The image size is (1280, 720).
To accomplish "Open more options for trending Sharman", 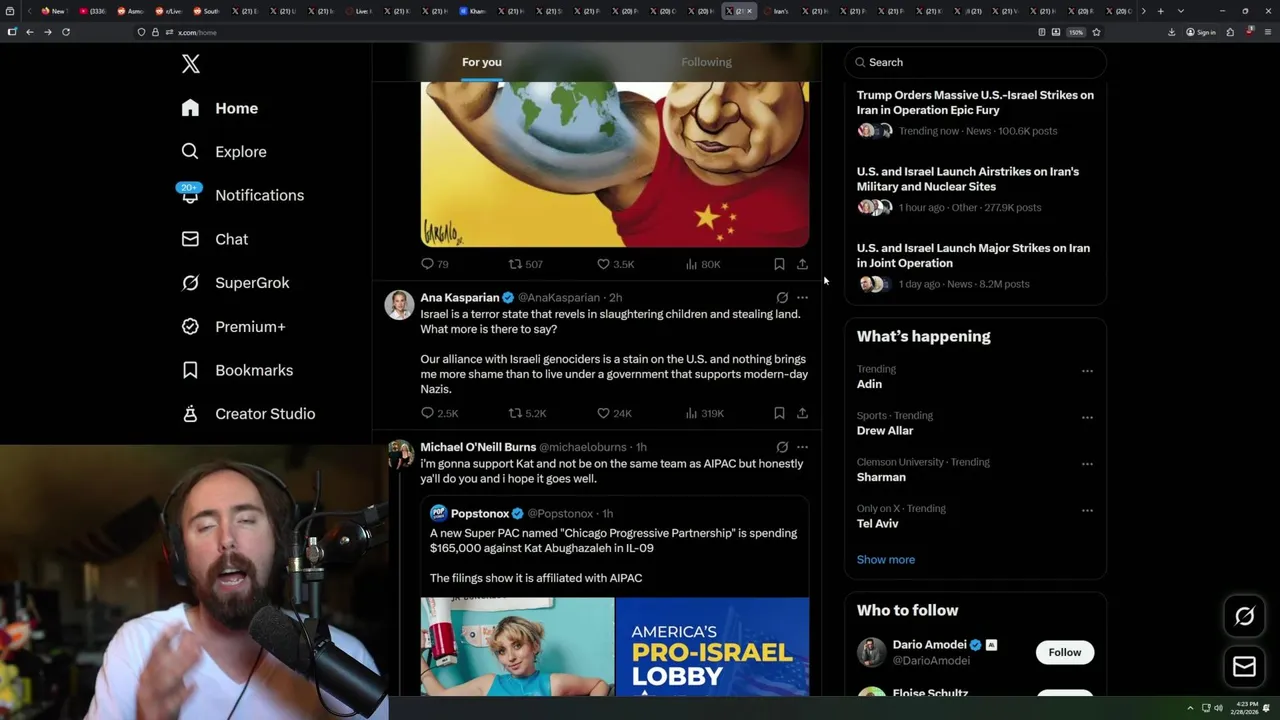I will point(1087,464).
